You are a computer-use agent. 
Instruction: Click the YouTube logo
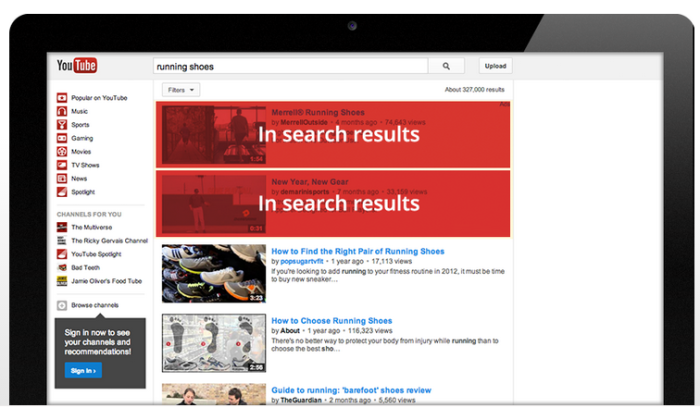coord(77,65)
